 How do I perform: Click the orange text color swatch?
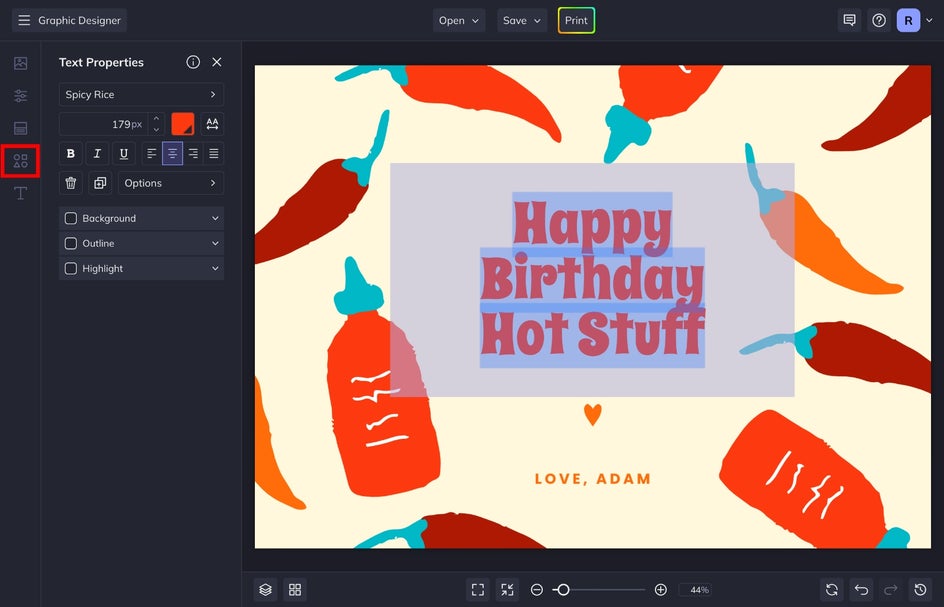click(x=183, y=124)
